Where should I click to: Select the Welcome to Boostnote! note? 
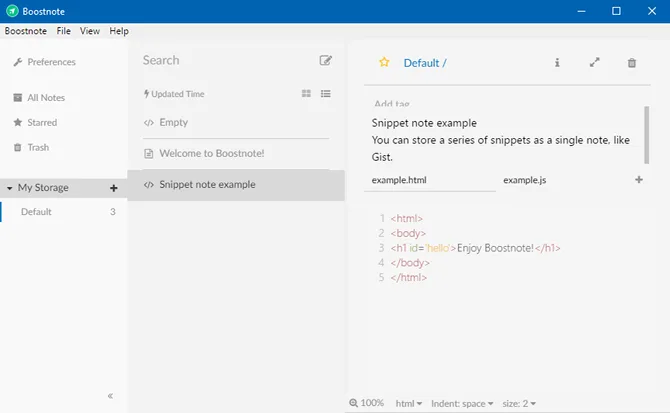point(210,153)
